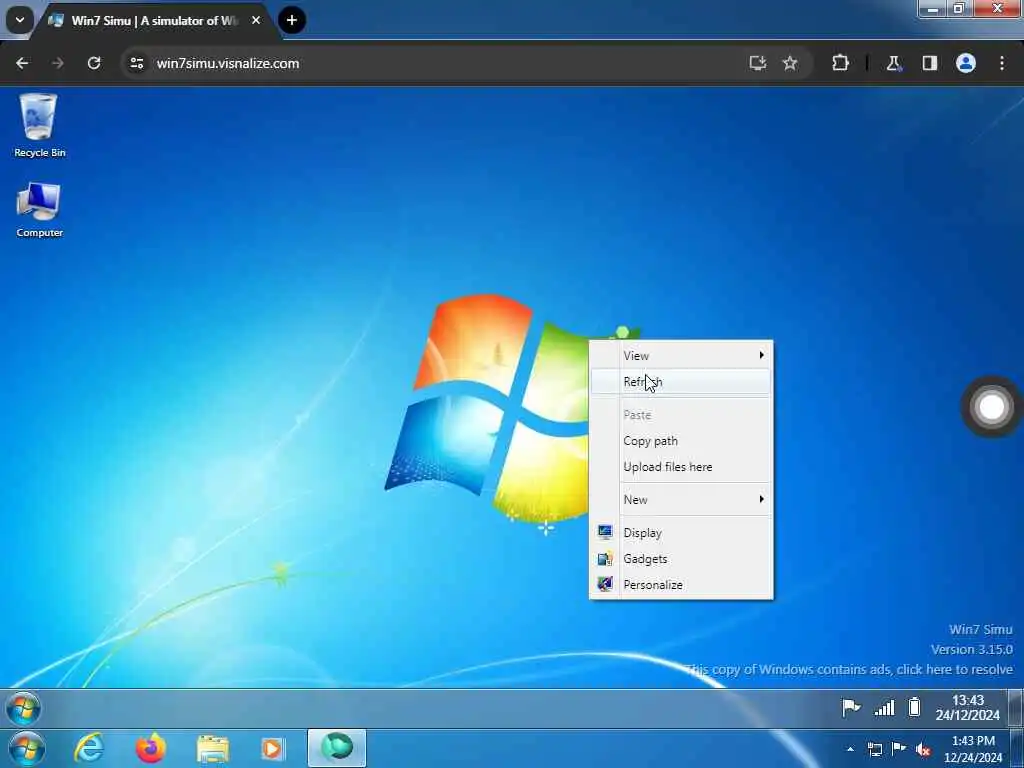Close the Win7 Simu tab

tap(256, 20)
